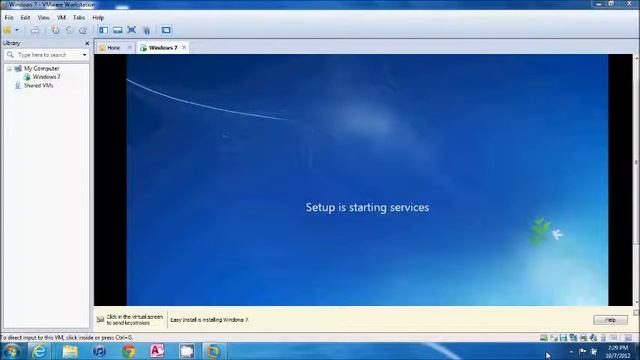The height and width of the screenshot is (360, 640).
Task: Toggle the console view toolbar icon
Action: coord(166,30)
